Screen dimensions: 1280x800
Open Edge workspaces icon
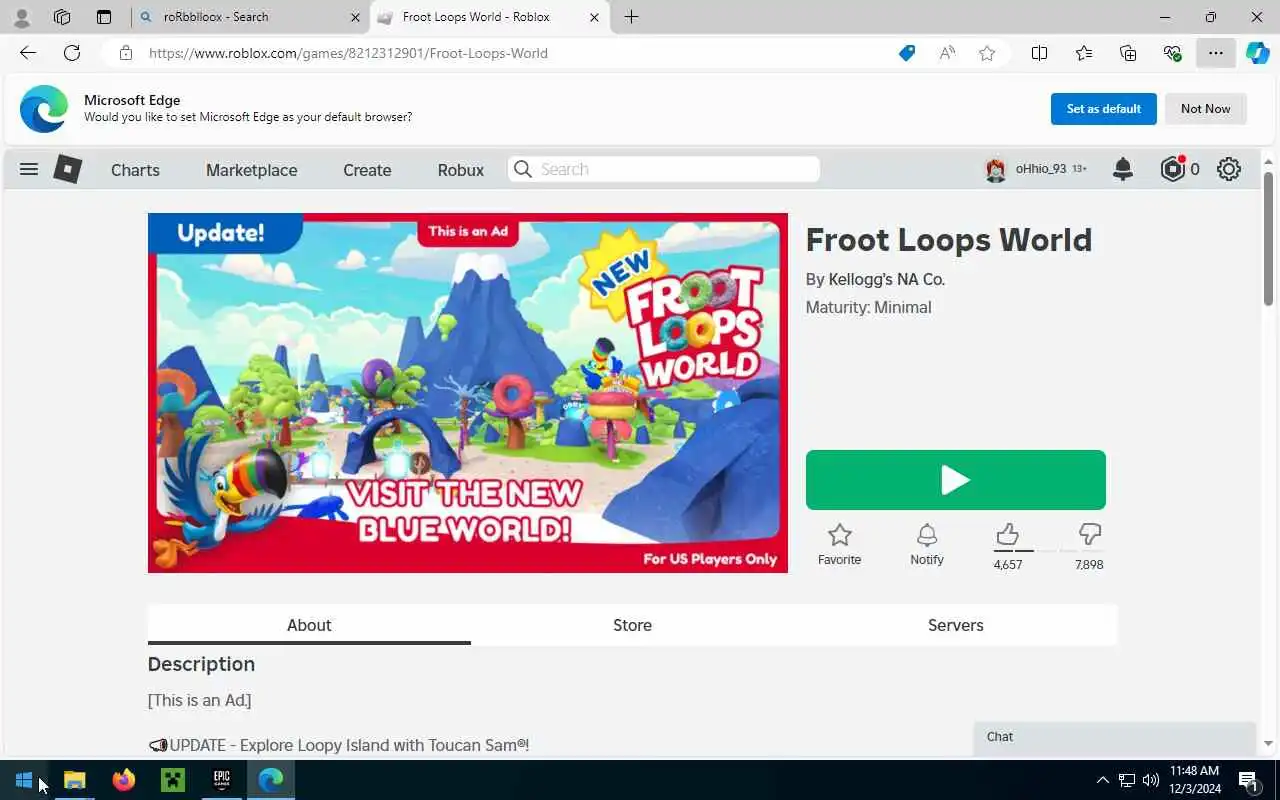click(x=62, y=17)
